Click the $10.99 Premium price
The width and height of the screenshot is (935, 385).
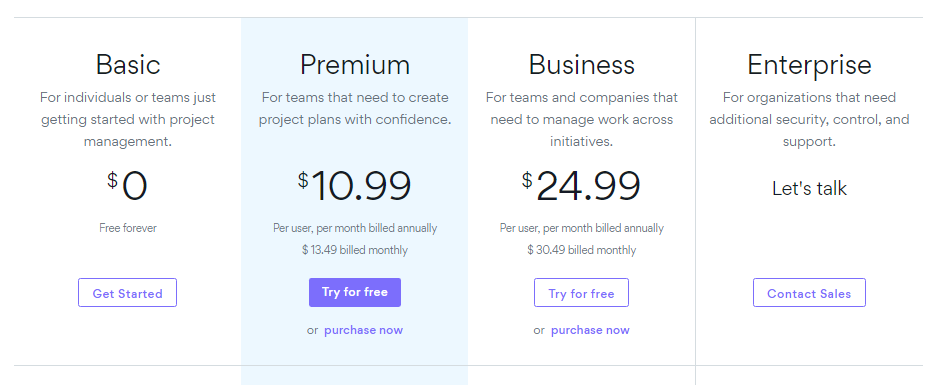point(355,186)
